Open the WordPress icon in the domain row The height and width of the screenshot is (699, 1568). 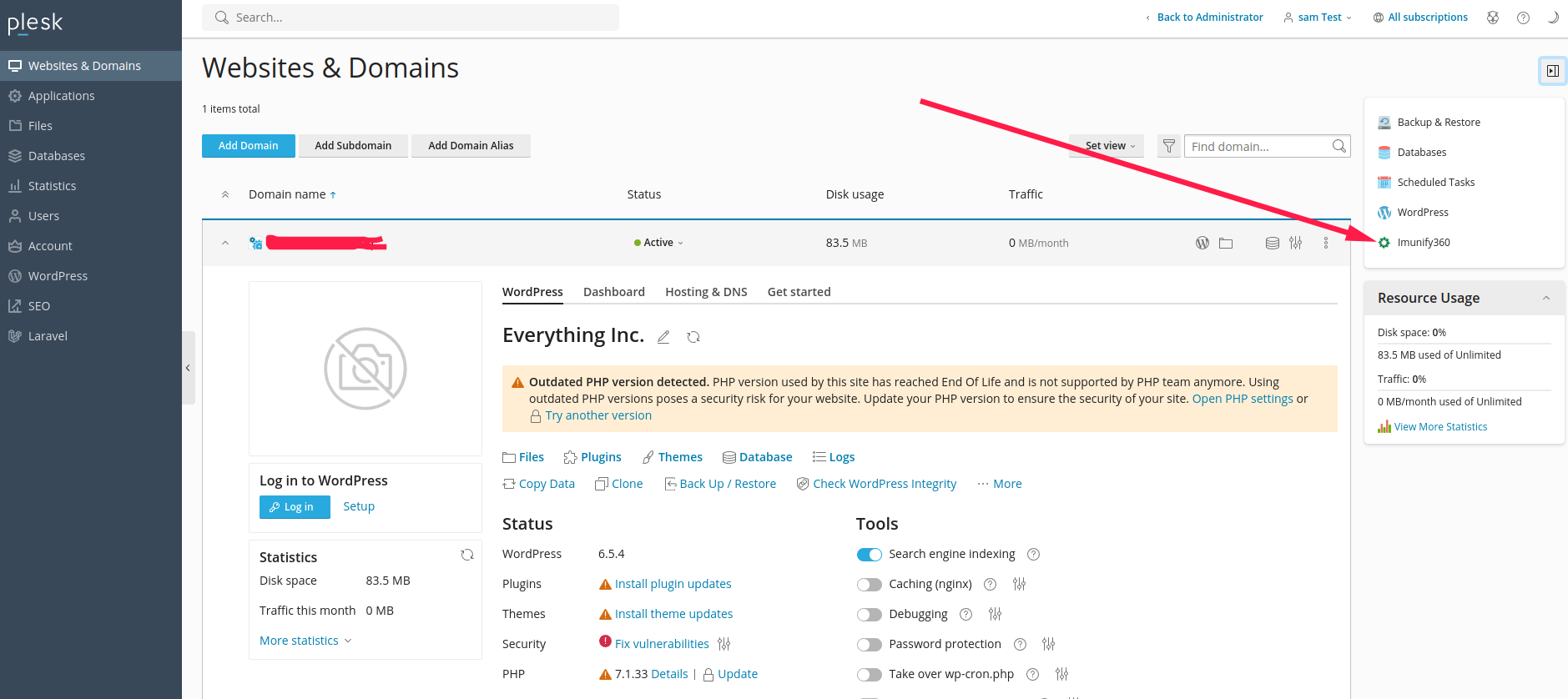coord(1202,243)
